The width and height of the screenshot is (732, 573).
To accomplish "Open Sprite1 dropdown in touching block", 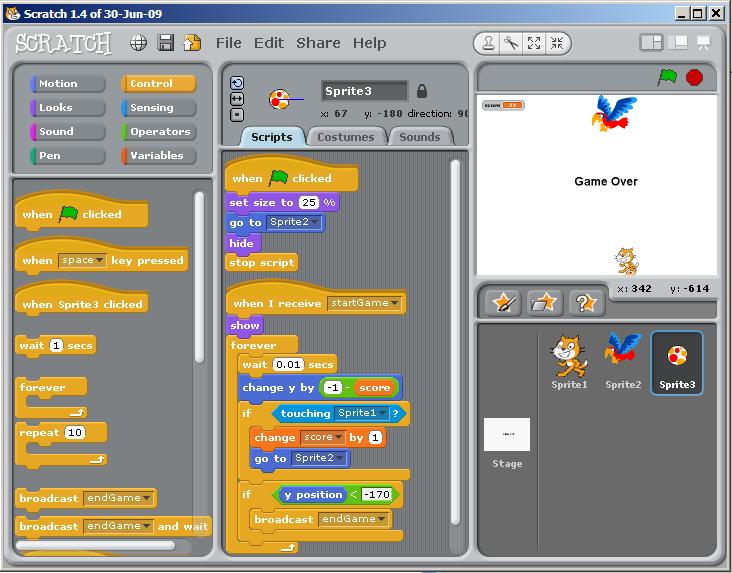I will point(362,413).
